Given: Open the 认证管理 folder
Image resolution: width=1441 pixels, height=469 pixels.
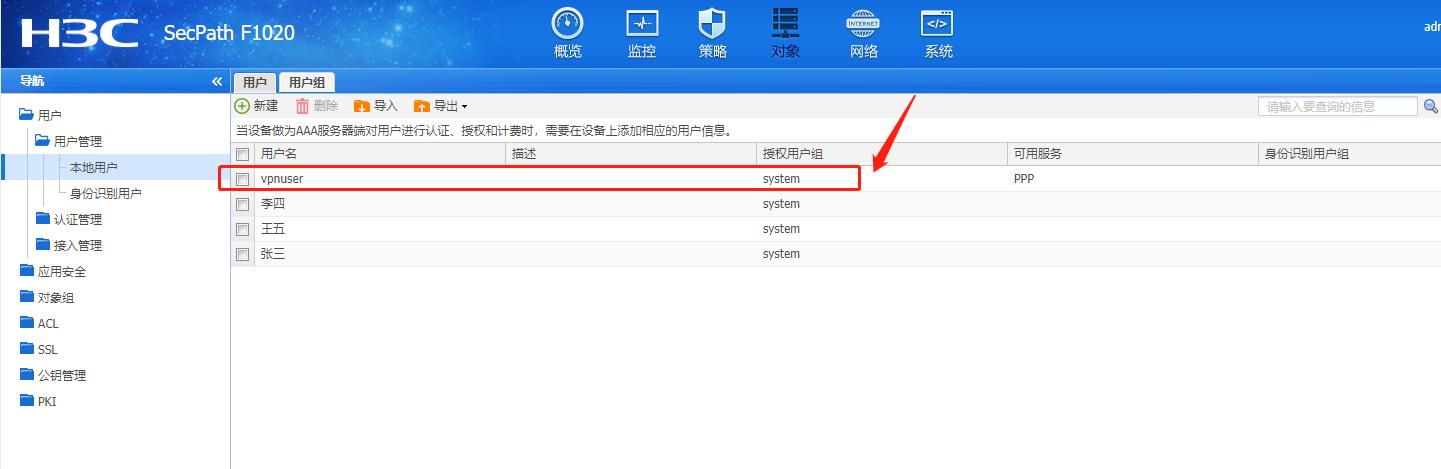Looking at the screenshot, I should pos(69,220).
